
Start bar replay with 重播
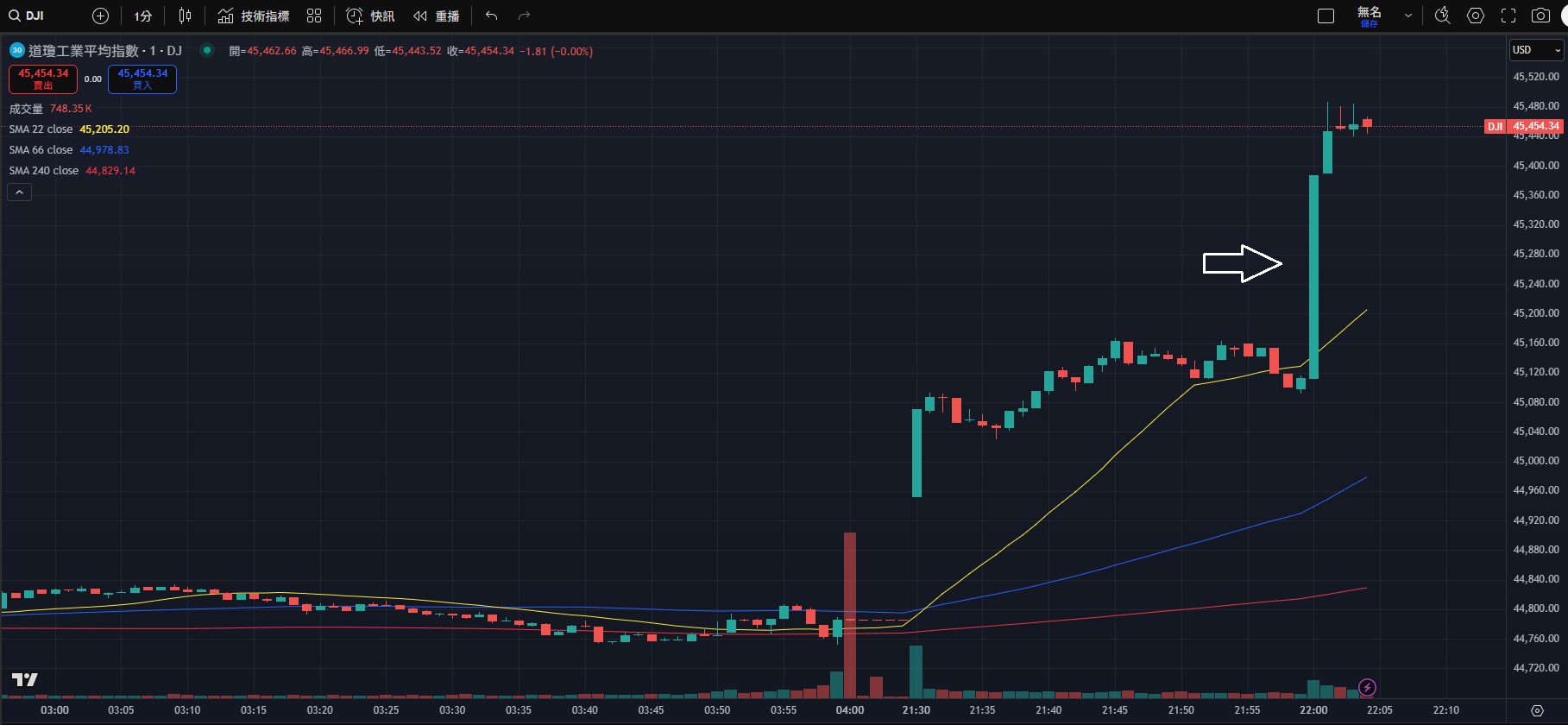[x=436, y=16]
